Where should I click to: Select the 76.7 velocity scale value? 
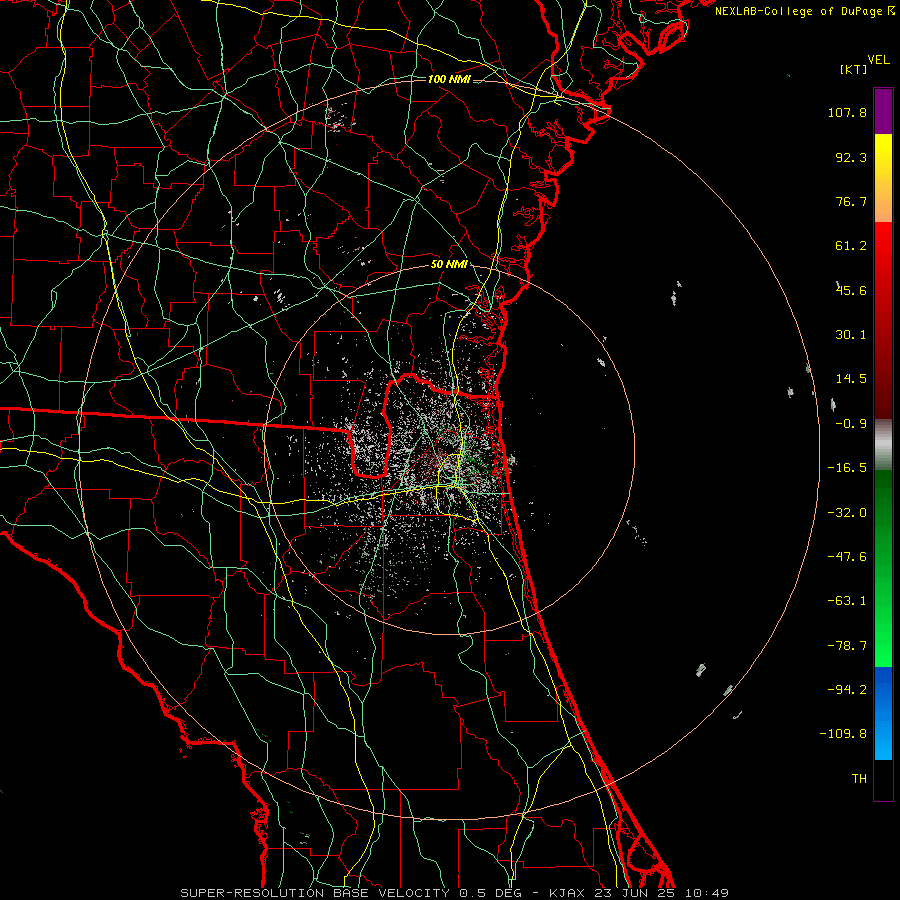point(851,201)
